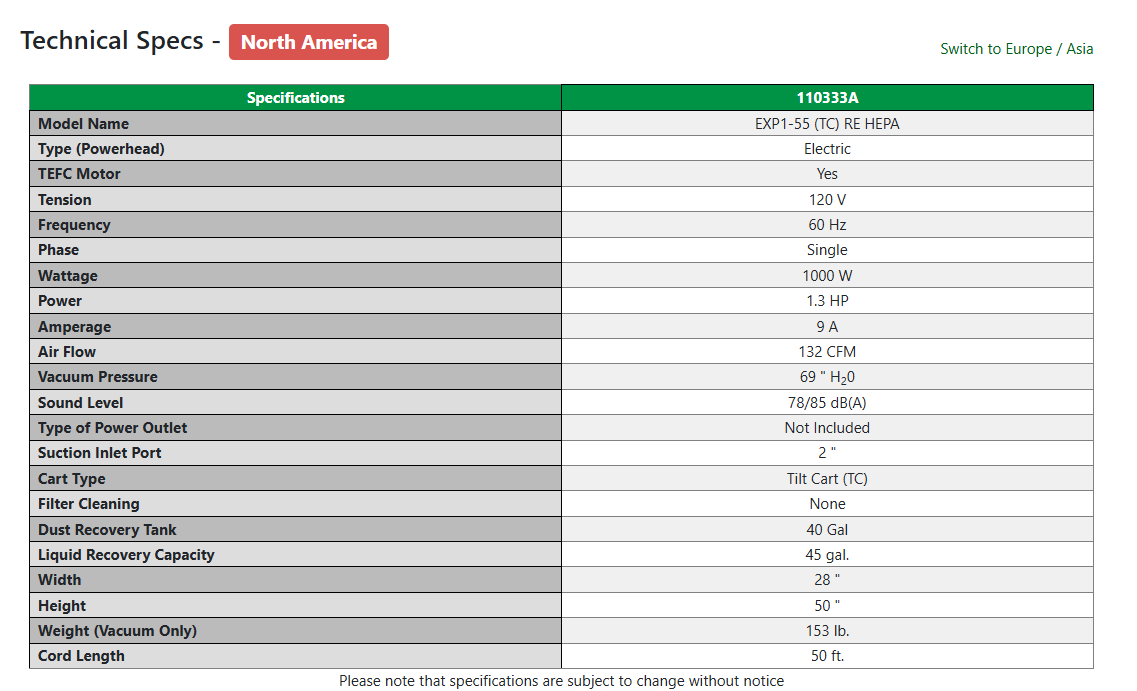The height and width of the screenshot is (691, 1137).
Task: Select the Technical Specs heading text
Action: point(112,41)
